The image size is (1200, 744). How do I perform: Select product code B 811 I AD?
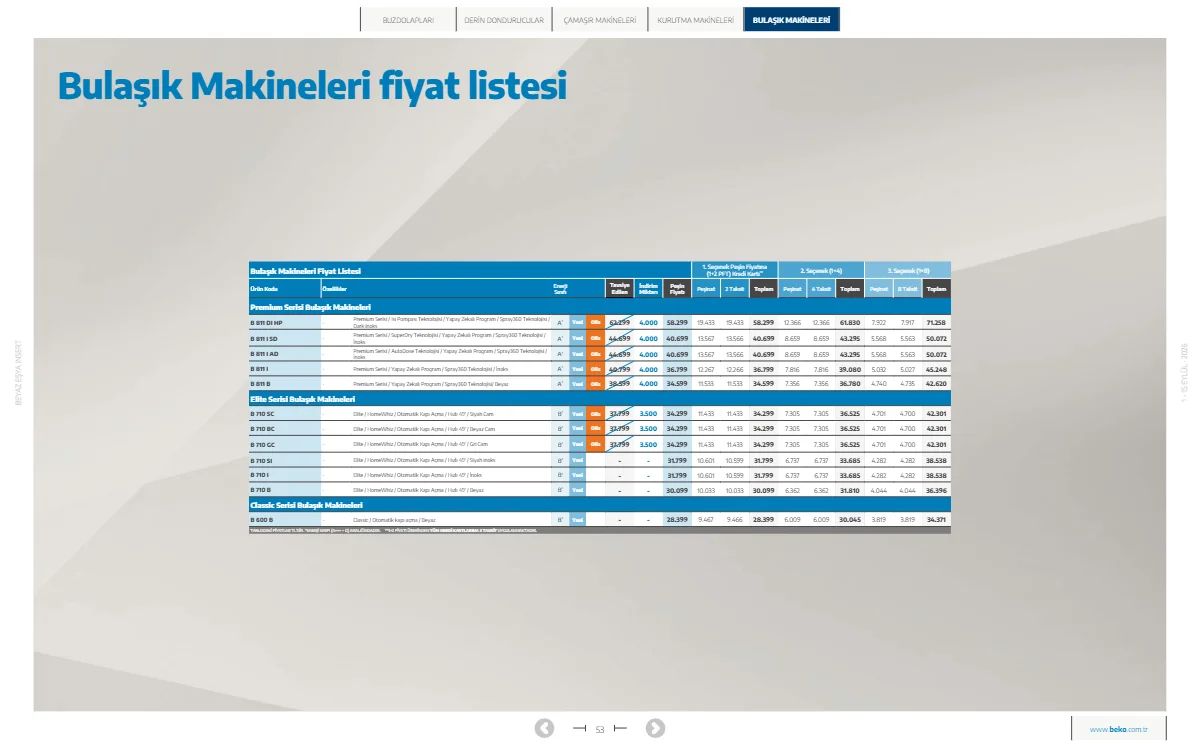click(264, 353)
